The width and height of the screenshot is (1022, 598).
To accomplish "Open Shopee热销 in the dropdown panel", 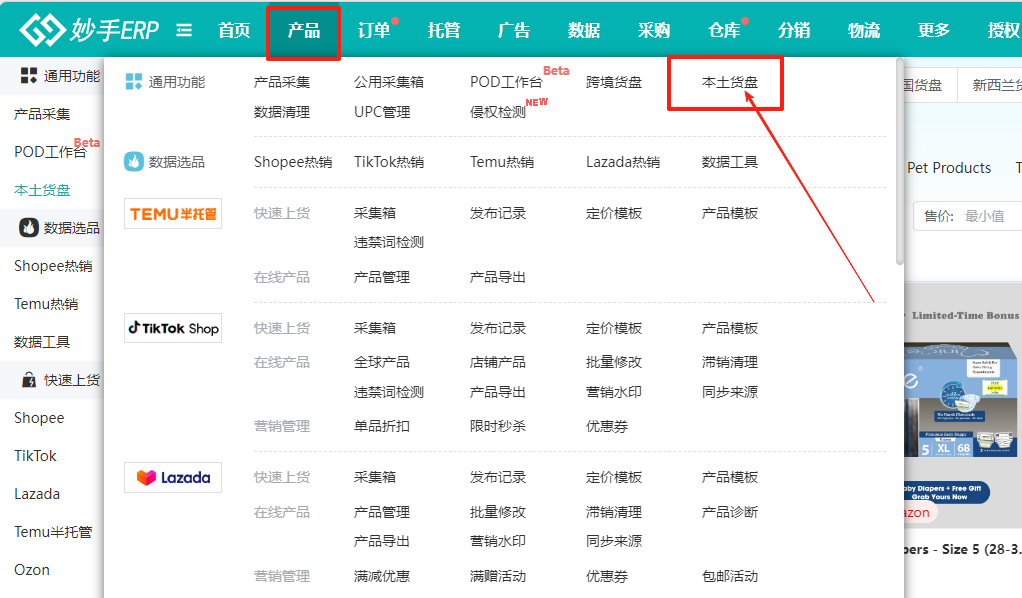I will click(293, 162).
